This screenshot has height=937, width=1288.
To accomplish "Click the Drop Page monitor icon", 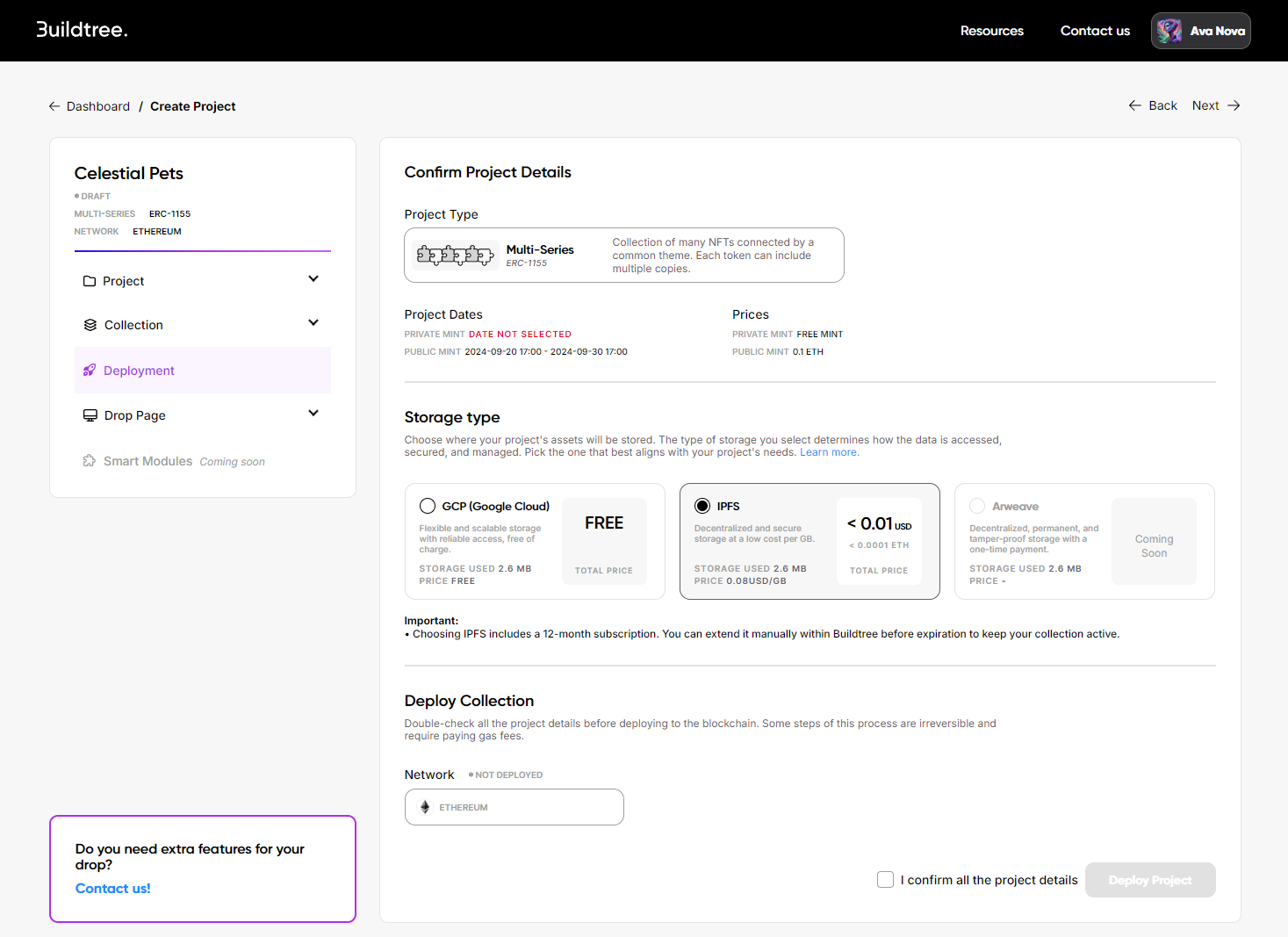I will (x=90, y=415).
